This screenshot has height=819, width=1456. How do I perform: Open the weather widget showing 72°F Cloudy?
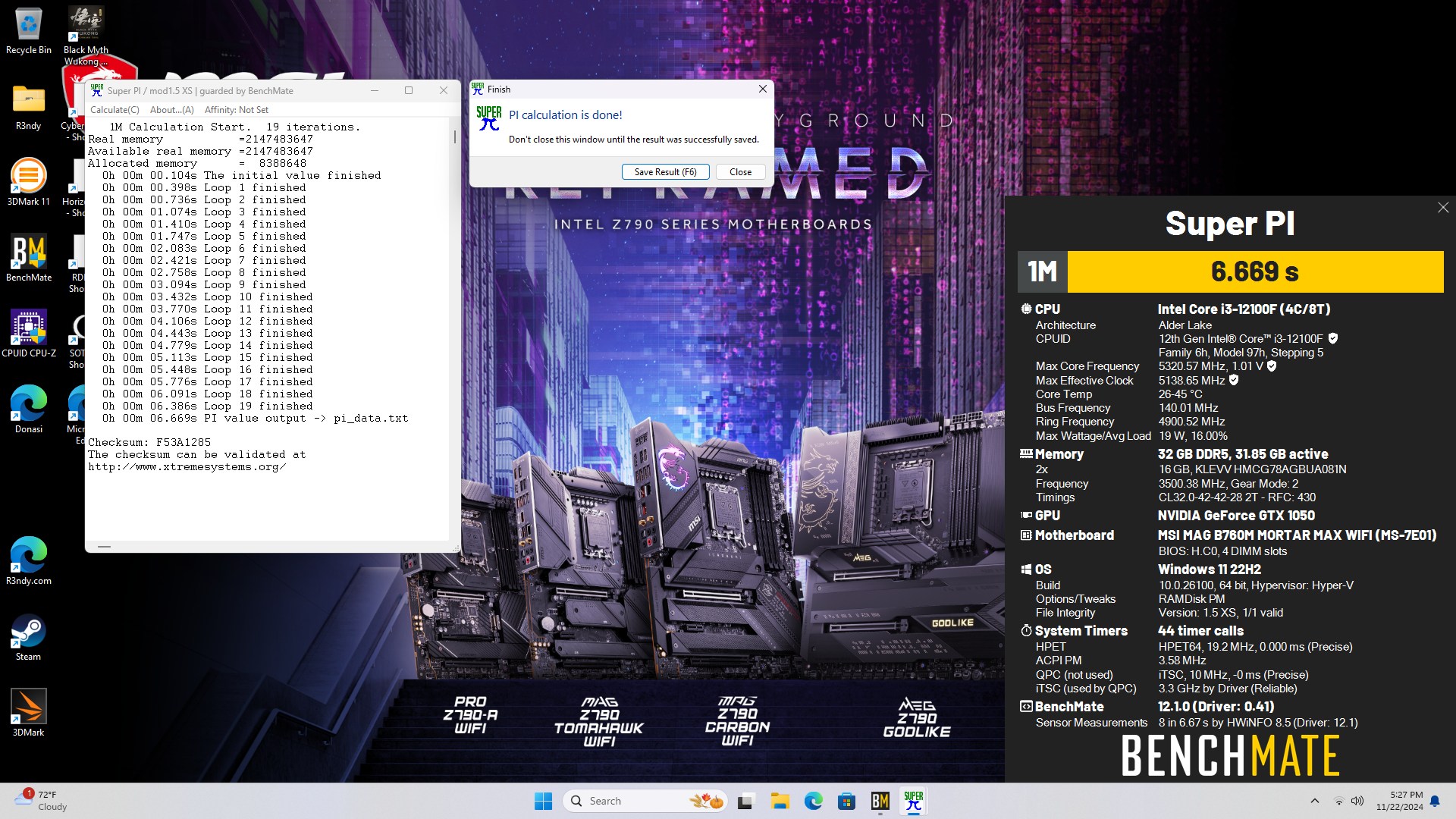[x=41, y=801]
